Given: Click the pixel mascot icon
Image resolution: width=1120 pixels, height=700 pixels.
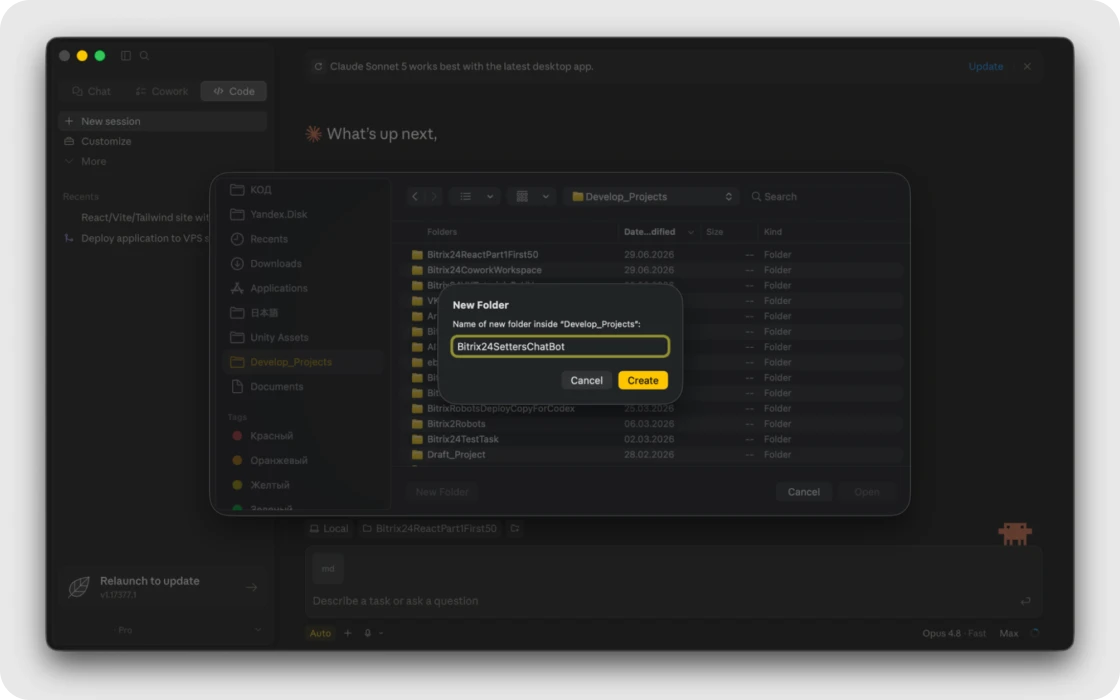Looking at the screenshot, I should pos(1015,534).
